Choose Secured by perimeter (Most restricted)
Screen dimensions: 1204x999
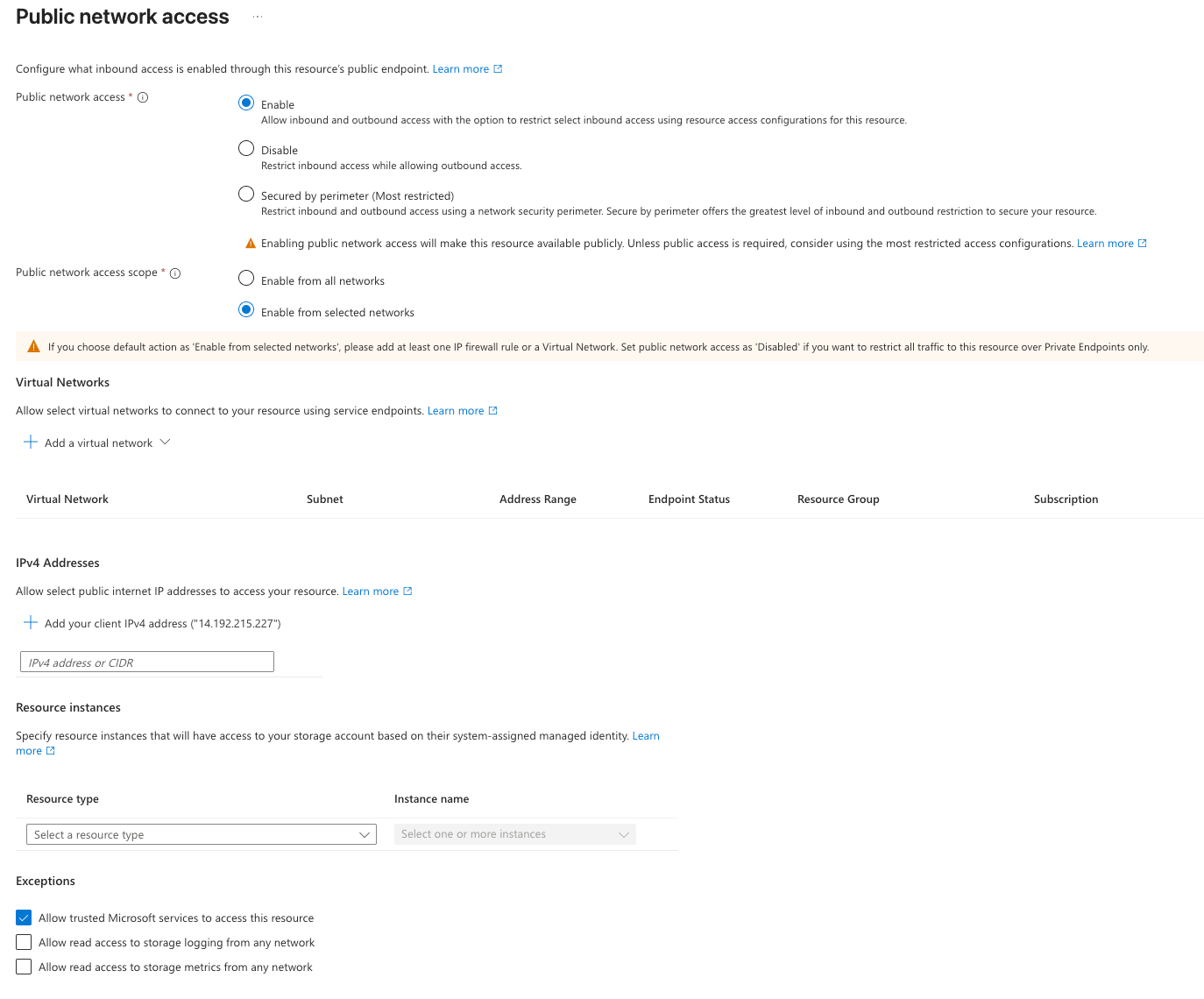tap(246, 195)
